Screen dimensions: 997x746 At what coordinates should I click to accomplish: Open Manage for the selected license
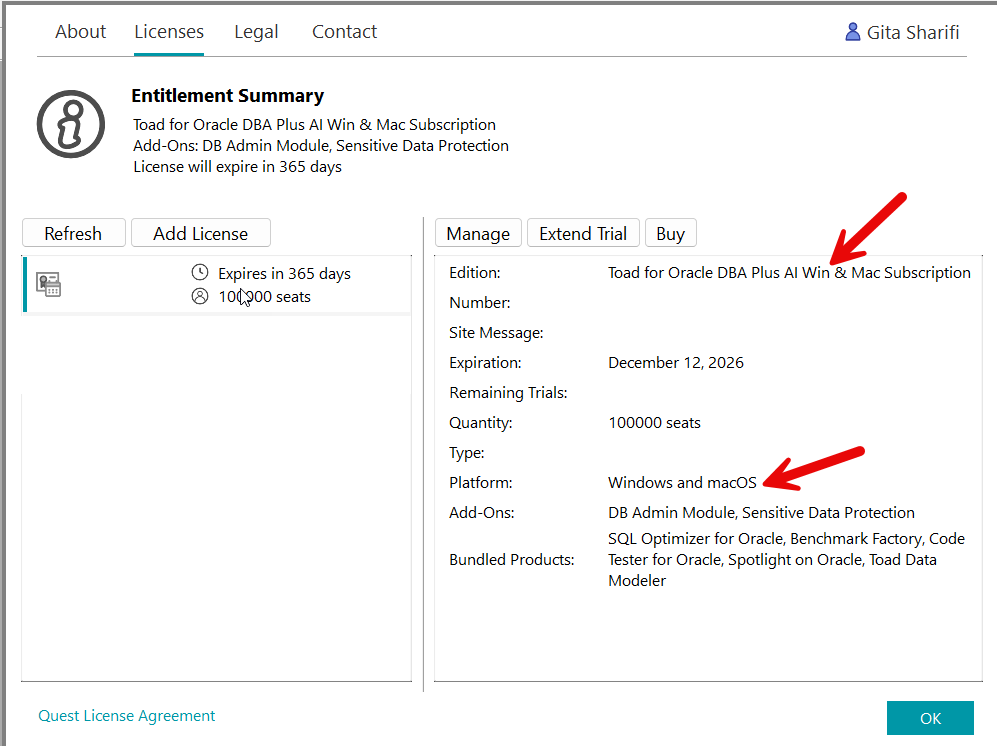point(478,233)
